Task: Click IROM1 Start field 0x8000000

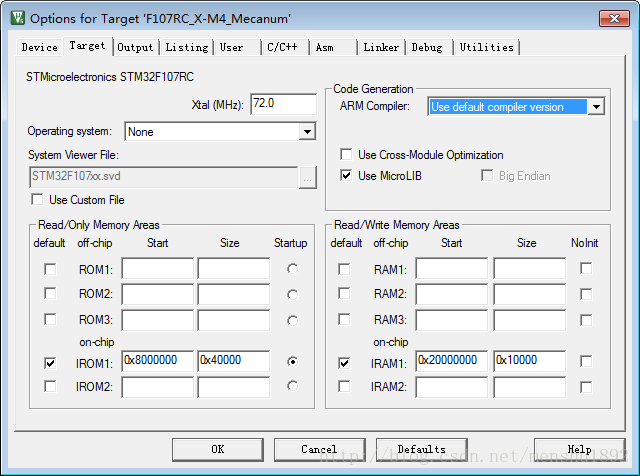Action: click(158, 361)
